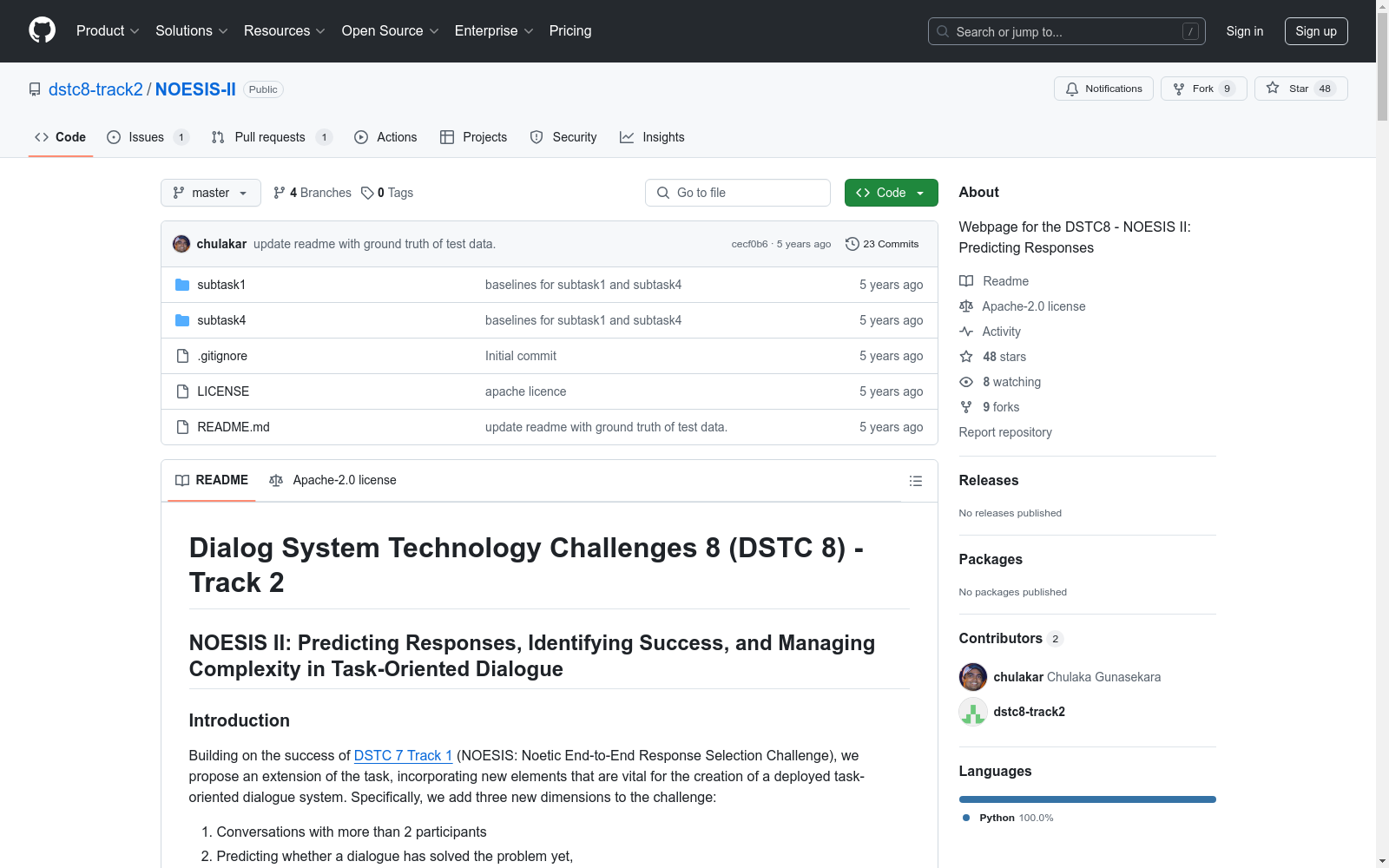Screen dimensions: 1389x868
Task: Click the fork icon beside 9 forks
Action: click(x=966, y=407)
